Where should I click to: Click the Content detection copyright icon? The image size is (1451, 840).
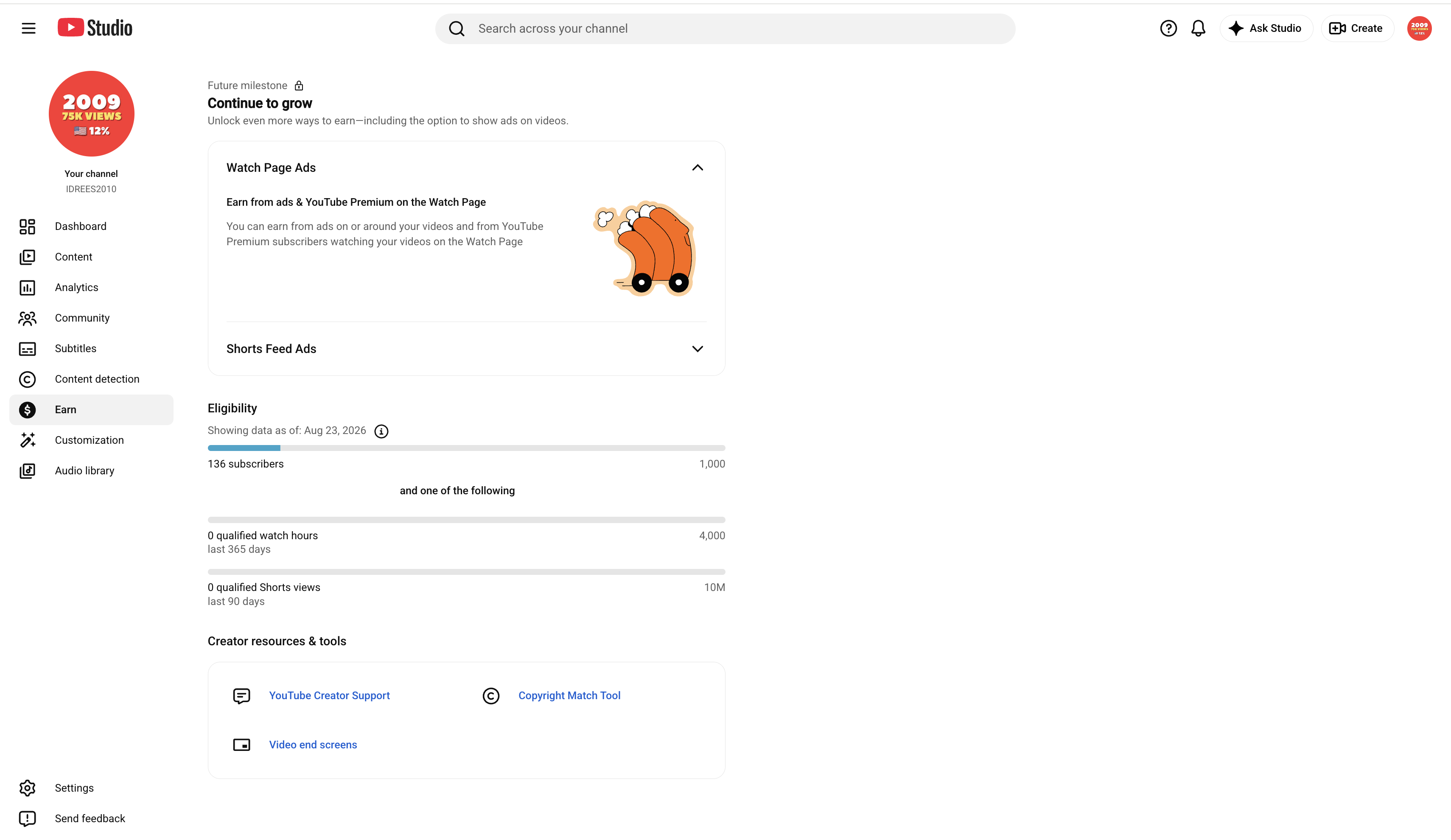point(27,379)
